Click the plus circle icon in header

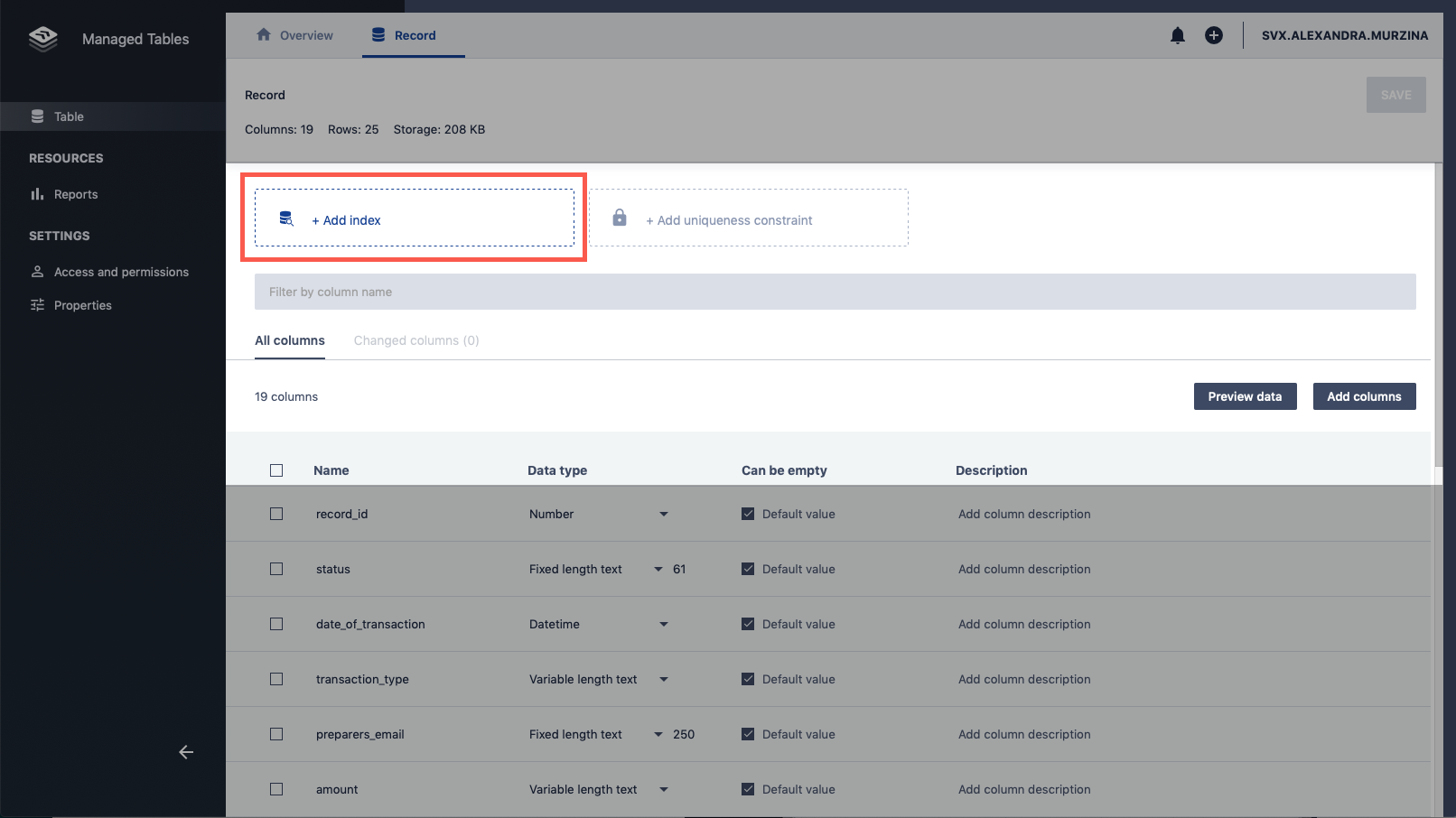pyautogui.click(x=1213, y=35)
